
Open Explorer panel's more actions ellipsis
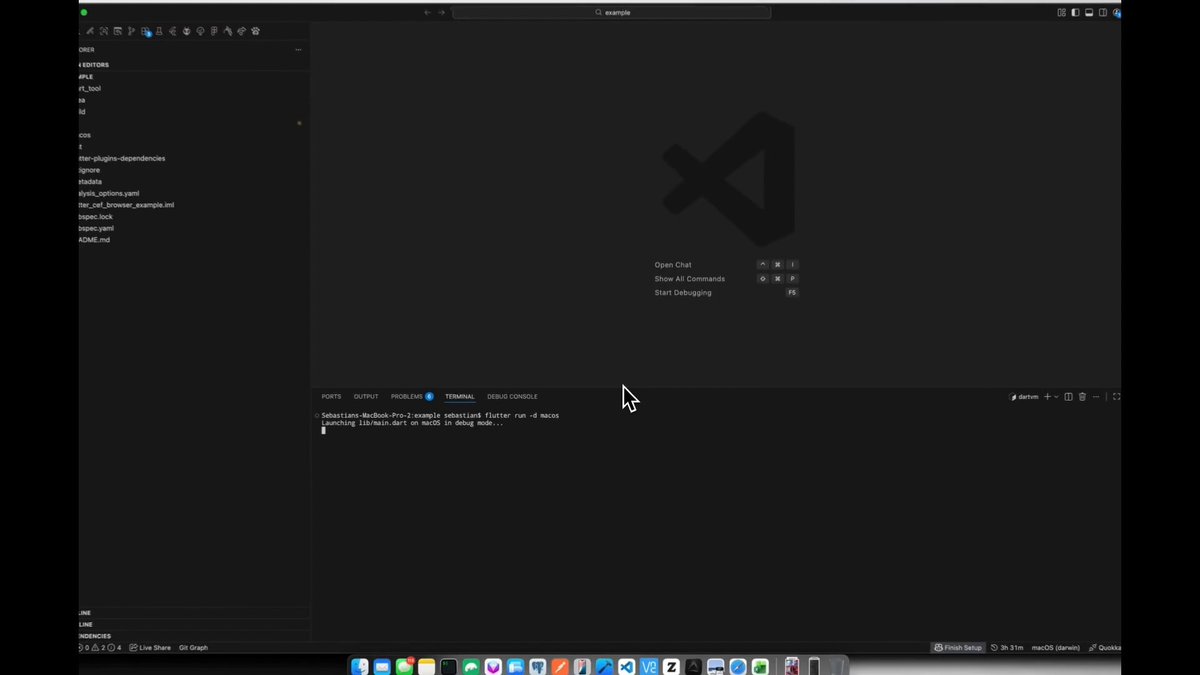pos(298,49)
